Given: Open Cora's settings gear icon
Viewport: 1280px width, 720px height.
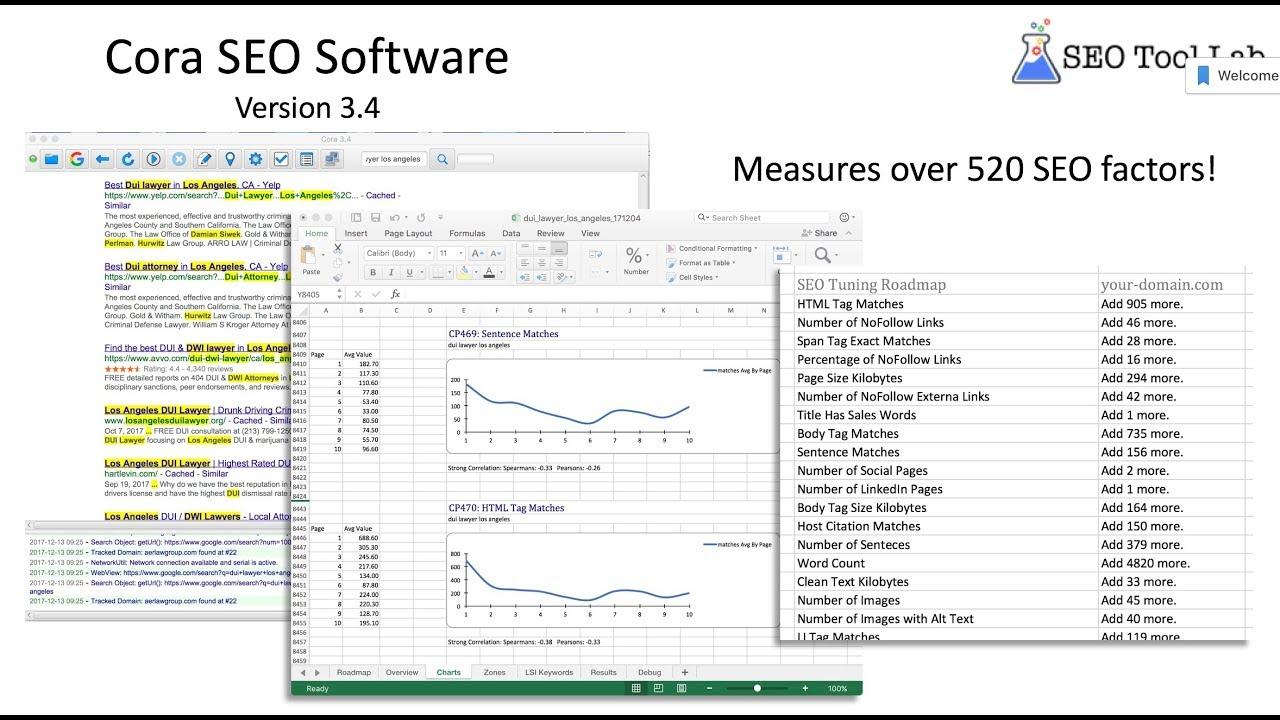Looking at the screenshot, I should point(255,158).
